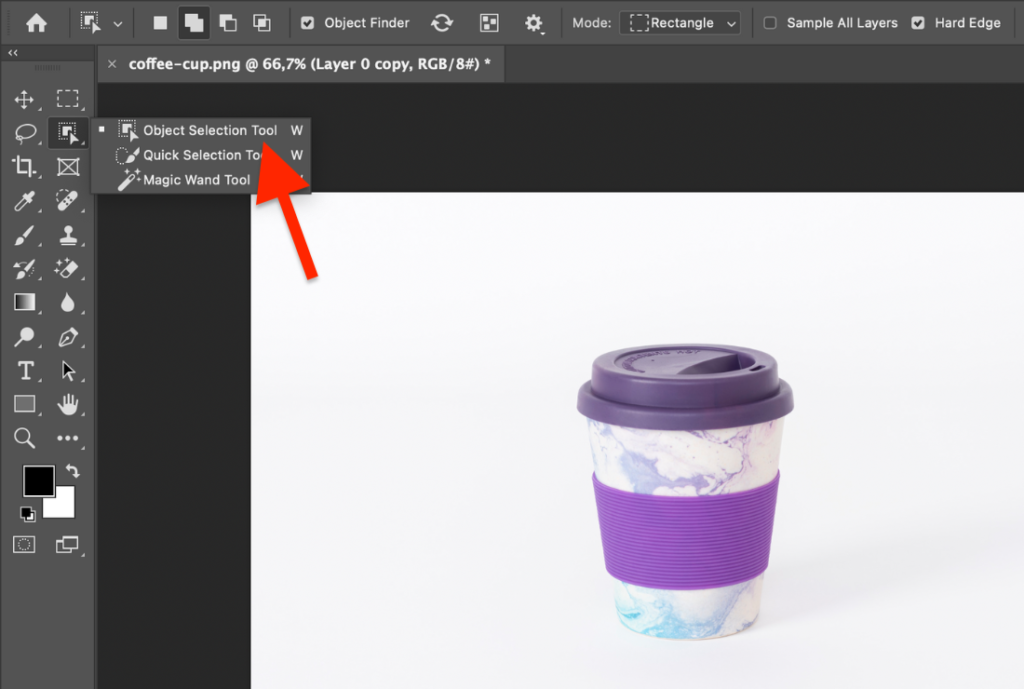The width and height of the screenshot is (1024, 689).
Task: Collapse the left toolbar with double chevron
Action: tap(12, 52)
